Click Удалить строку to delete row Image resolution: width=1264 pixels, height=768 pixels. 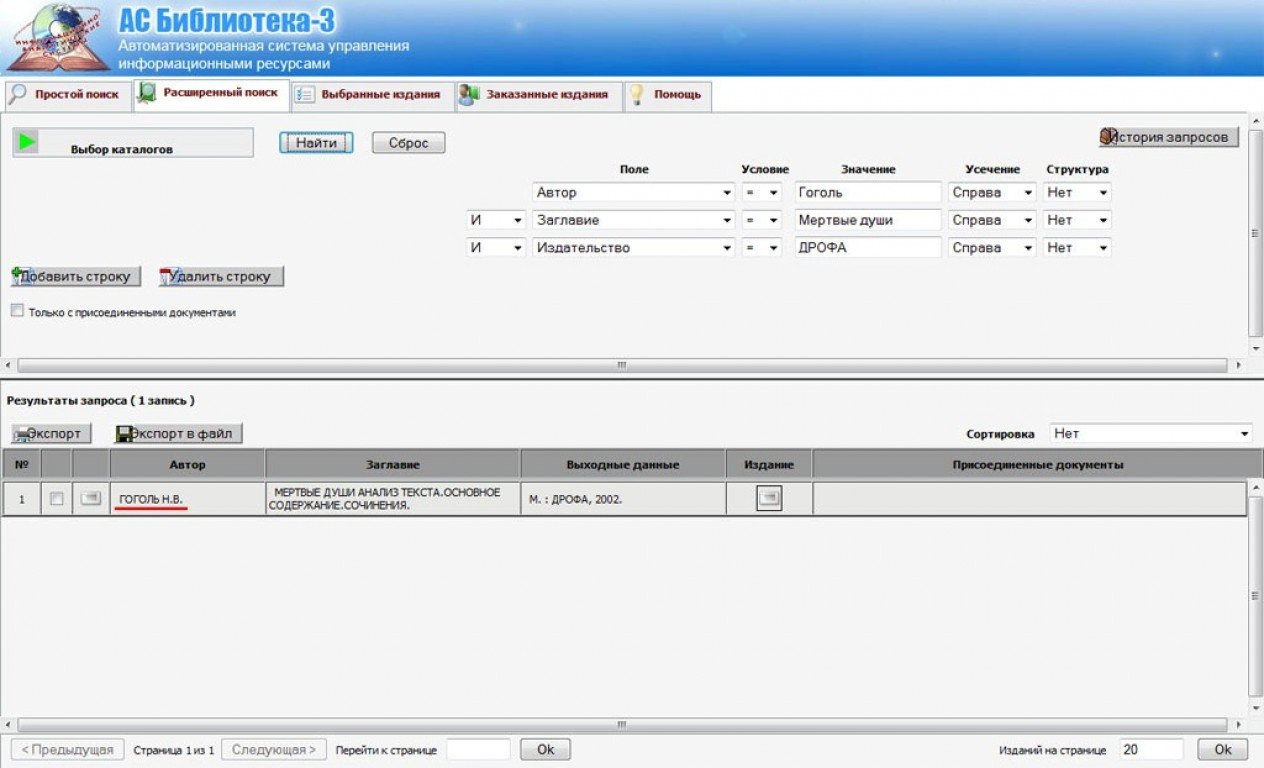221,276
